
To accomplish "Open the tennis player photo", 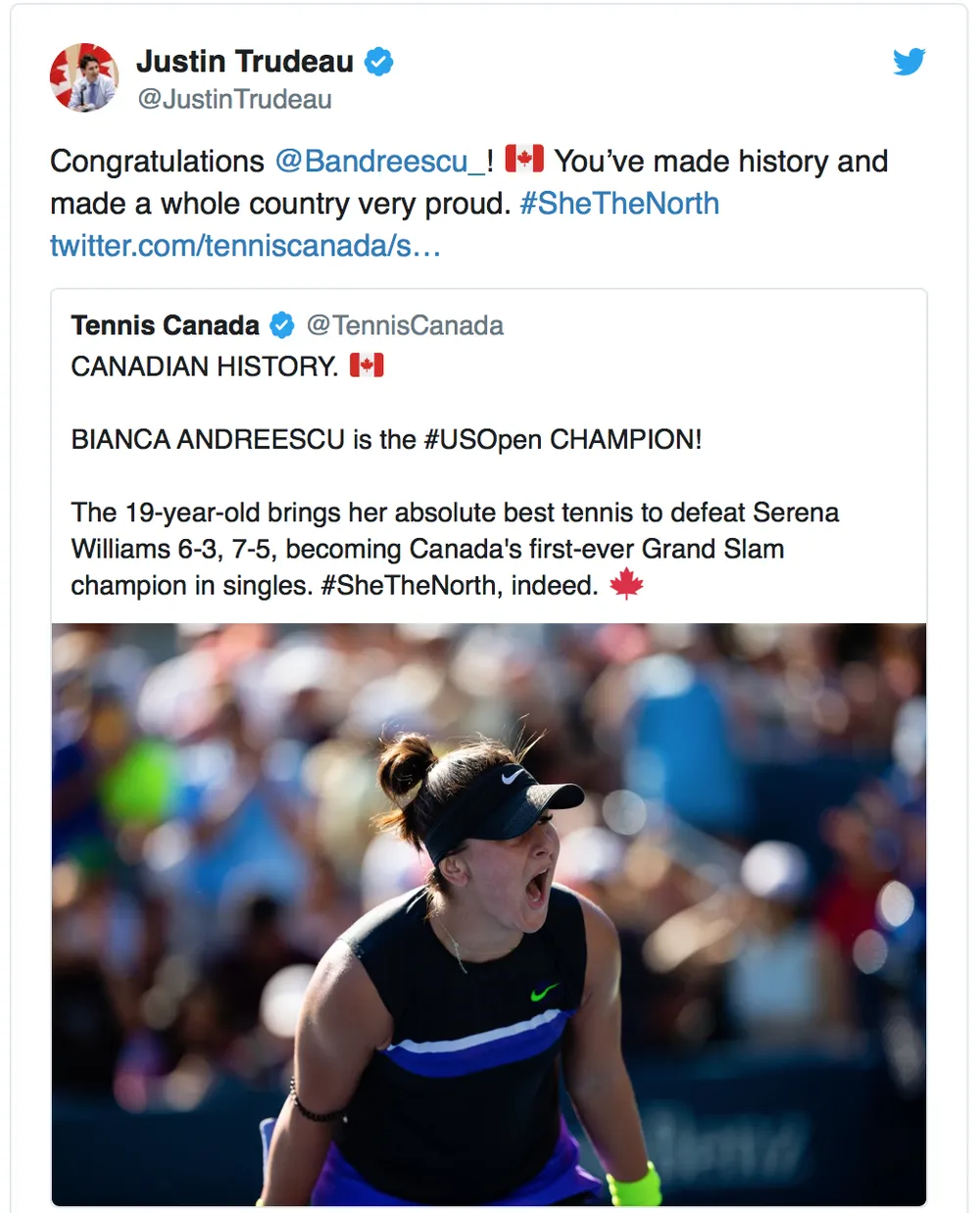I will 489,913.
